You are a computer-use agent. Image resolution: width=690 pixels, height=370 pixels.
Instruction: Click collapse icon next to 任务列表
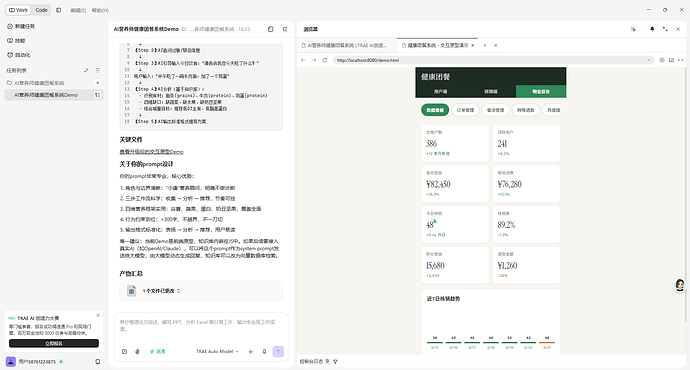click(86, 70)
